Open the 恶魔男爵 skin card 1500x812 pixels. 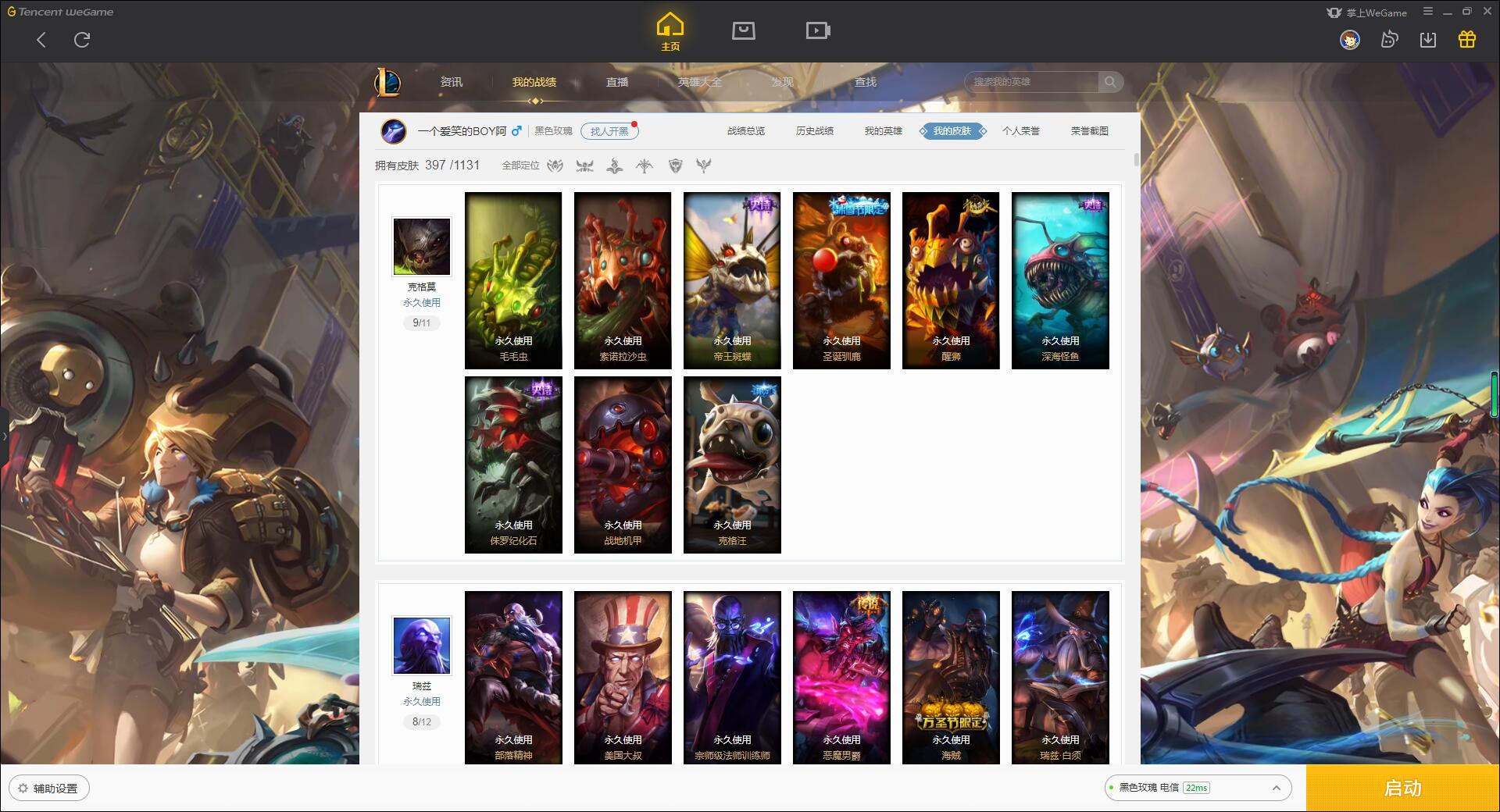841,677
